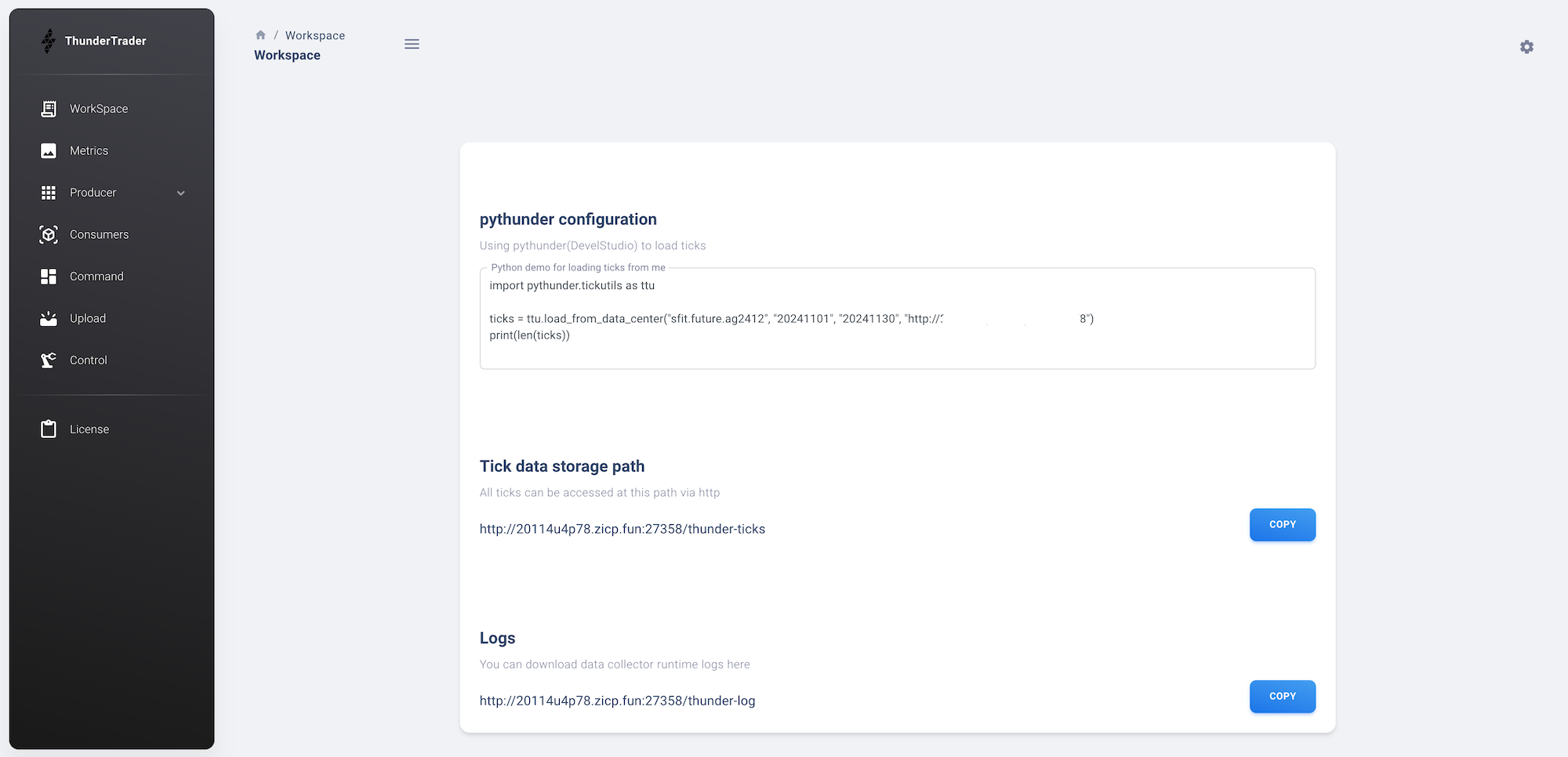Open settings via the gear icon
This screenshot has width=1568, height=757.
[x=1526, y=47]
